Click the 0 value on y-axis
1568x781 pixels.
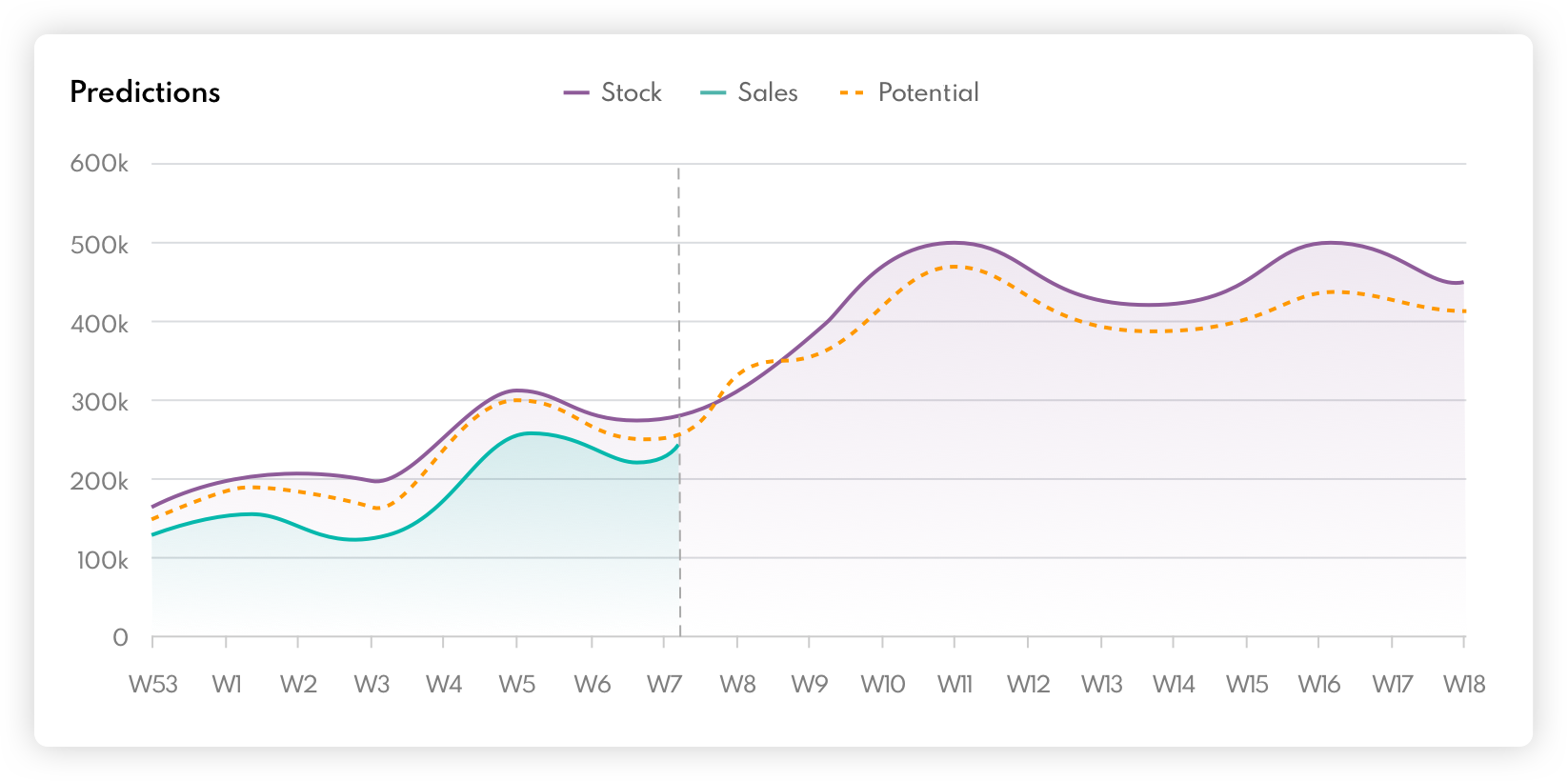pos(120,637)
